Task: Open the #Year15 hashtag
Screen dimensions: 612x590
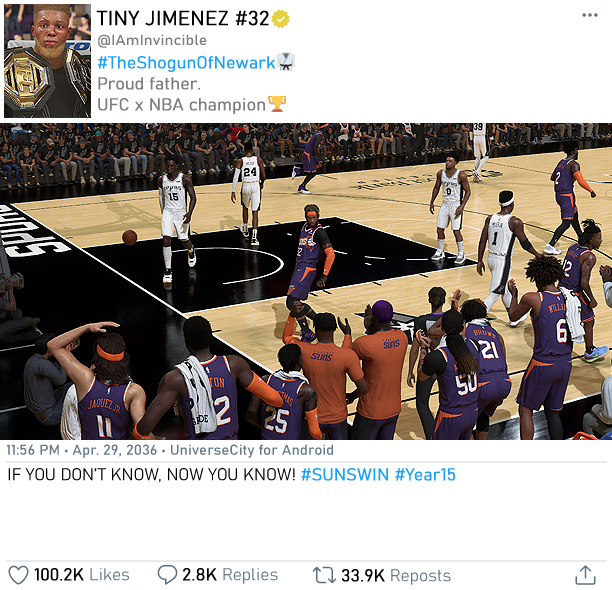Action: tap(425, 475)
